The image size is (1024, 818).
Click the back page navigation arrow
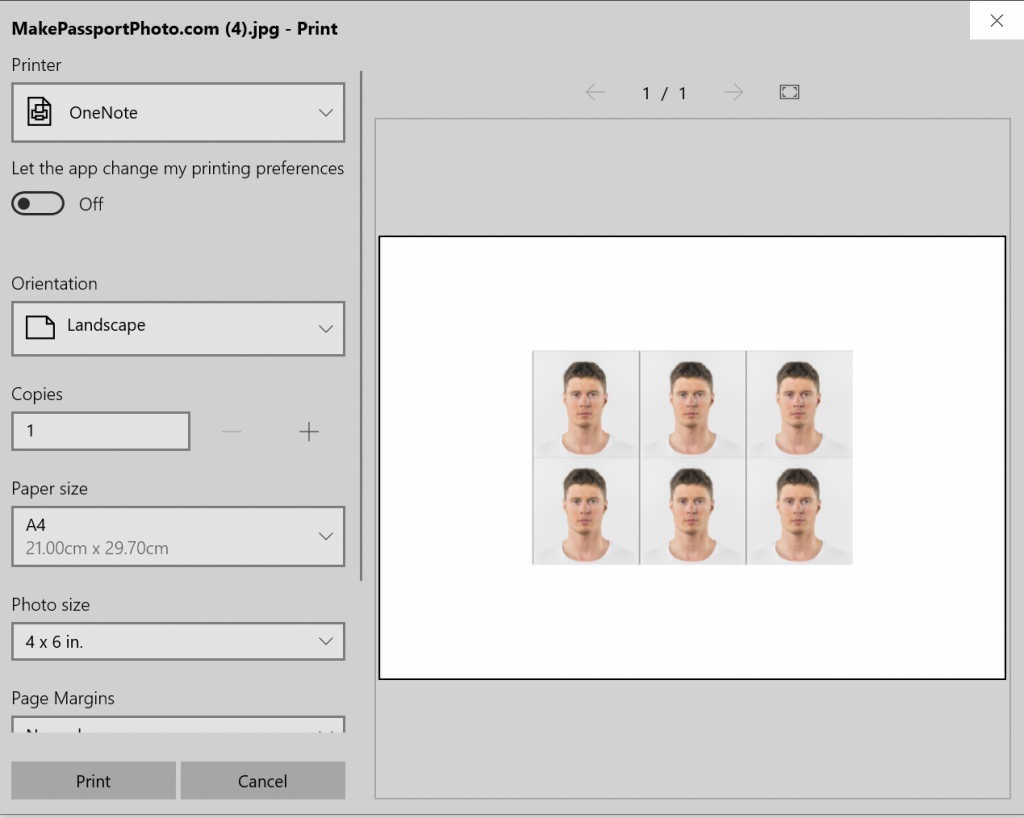click(x=595, y=92)
